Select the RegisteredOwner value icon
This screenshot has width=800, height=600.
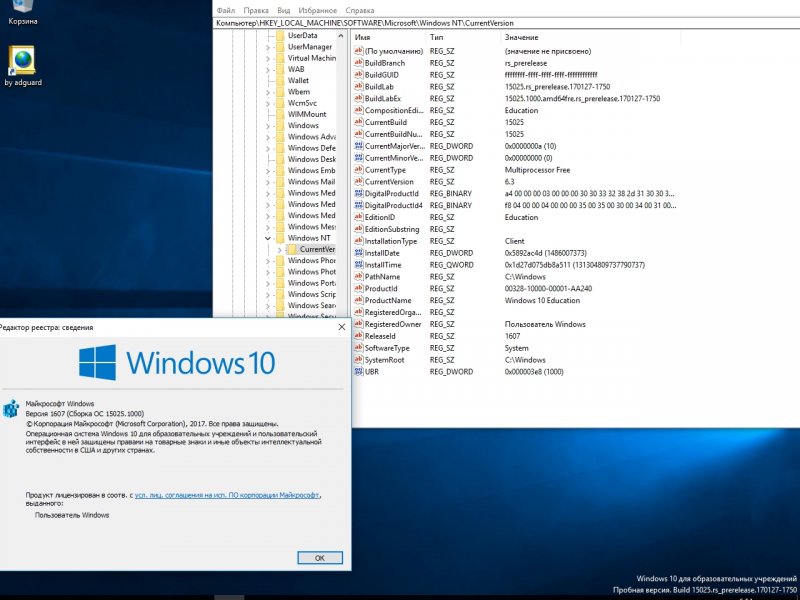pos(358,324)
